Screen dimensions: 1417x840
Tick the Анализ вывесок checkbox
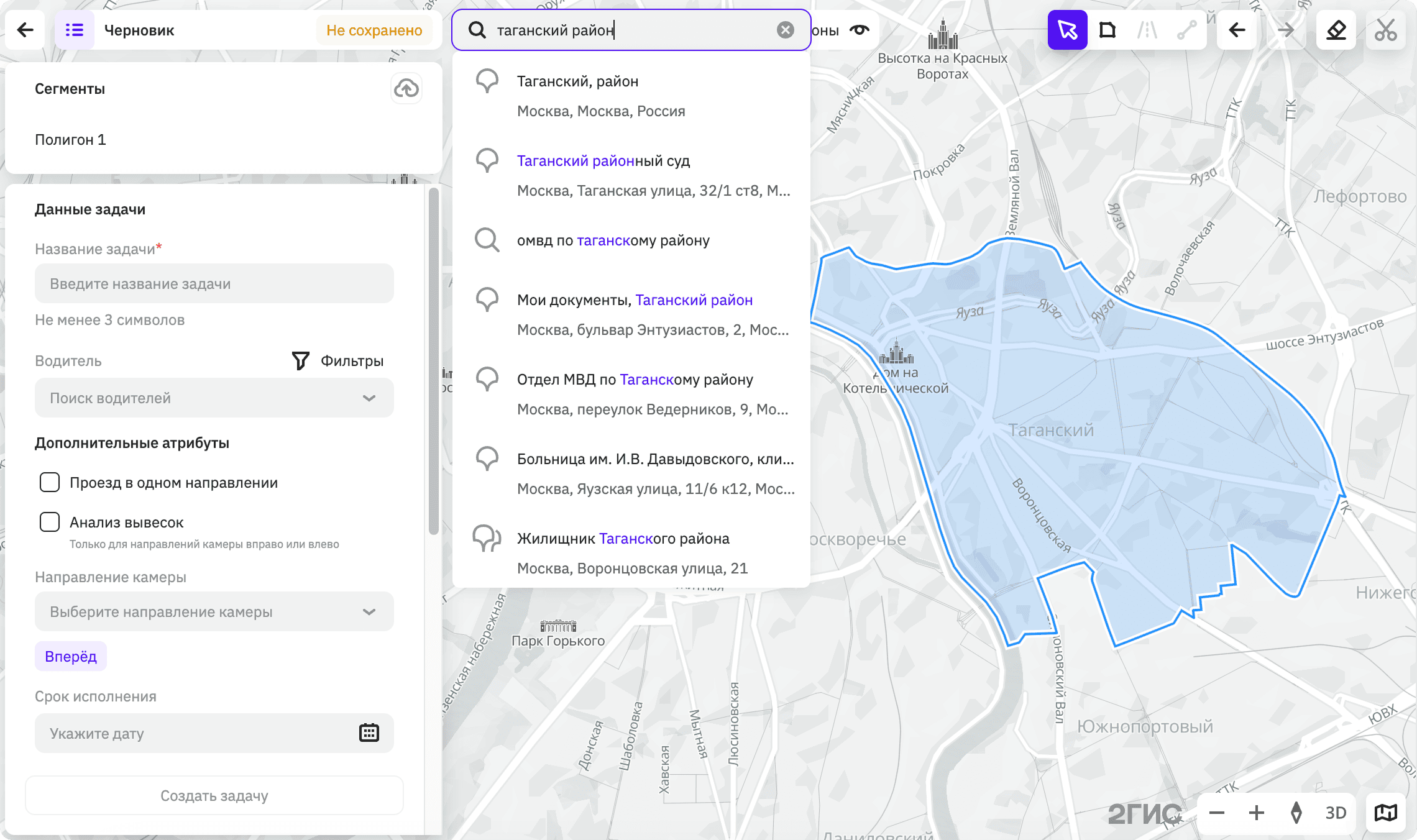50,522
